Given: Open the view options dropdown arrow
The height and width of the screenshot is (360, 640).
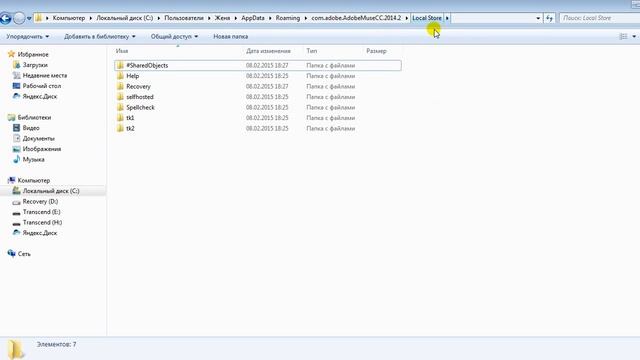Looking at the screenshot, I should (x=634, y=36).
